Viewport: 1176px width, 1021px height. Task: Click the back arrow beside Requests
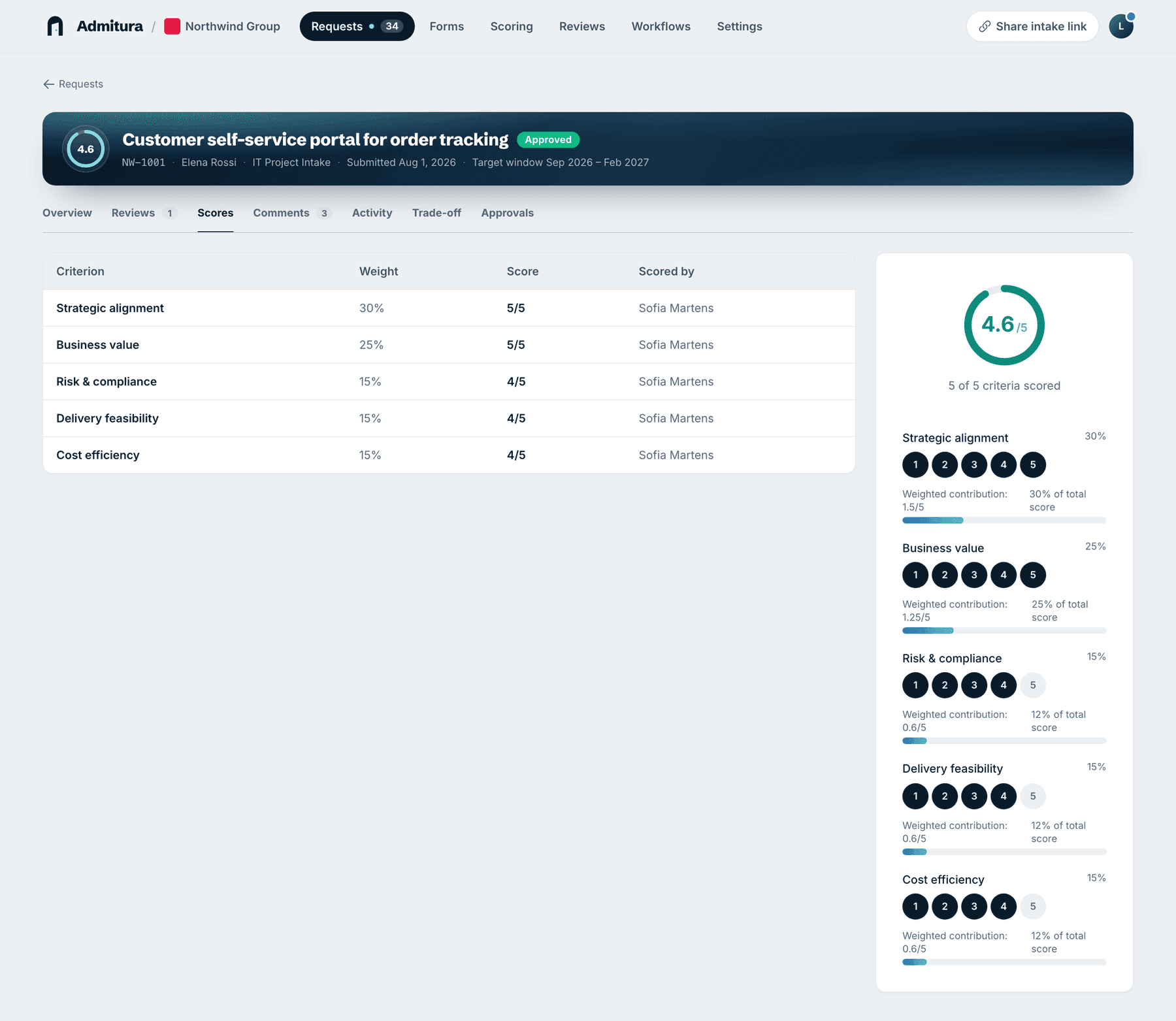click(x=48, y=84)
